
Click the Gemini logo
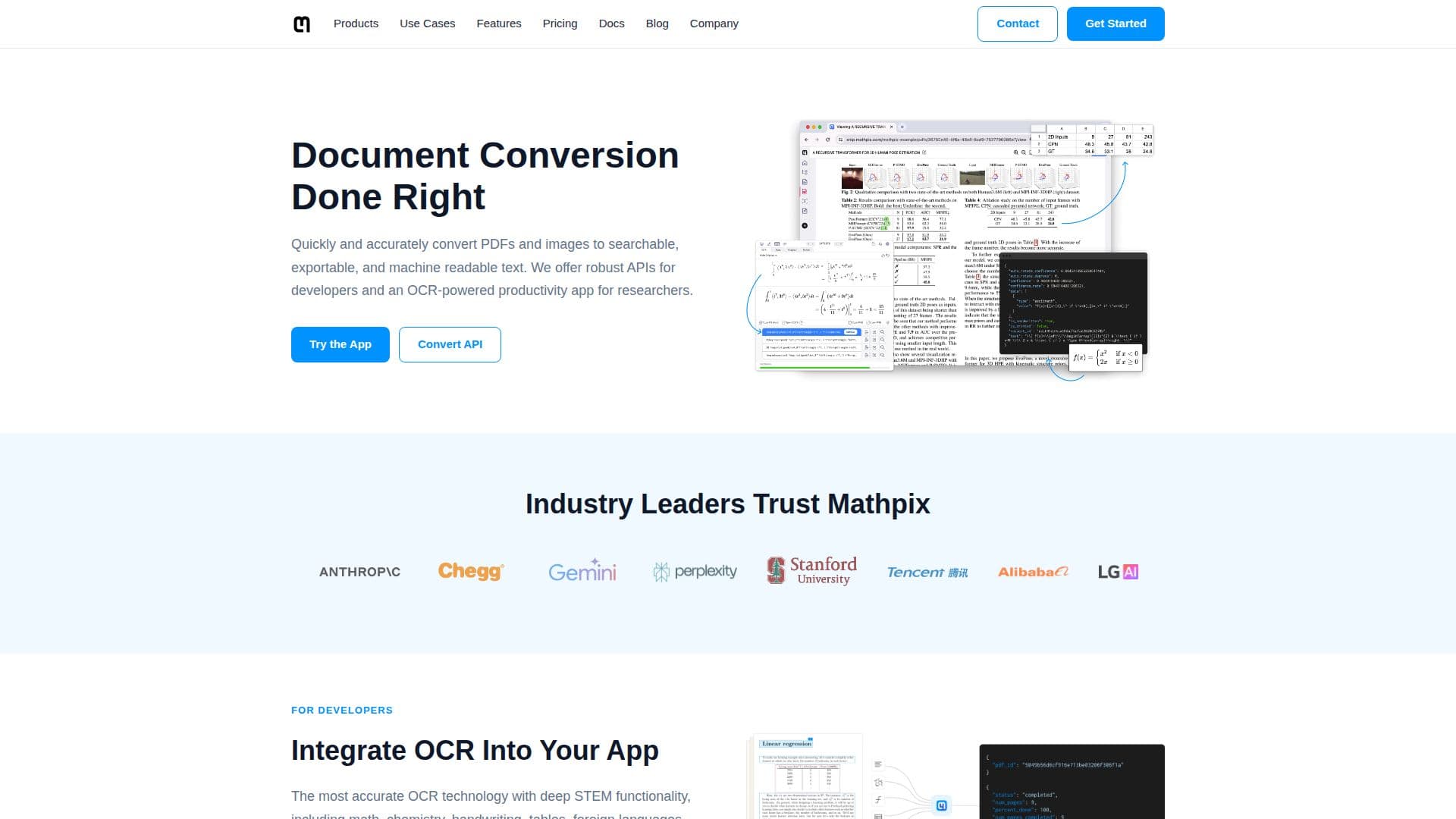point(582,570)
